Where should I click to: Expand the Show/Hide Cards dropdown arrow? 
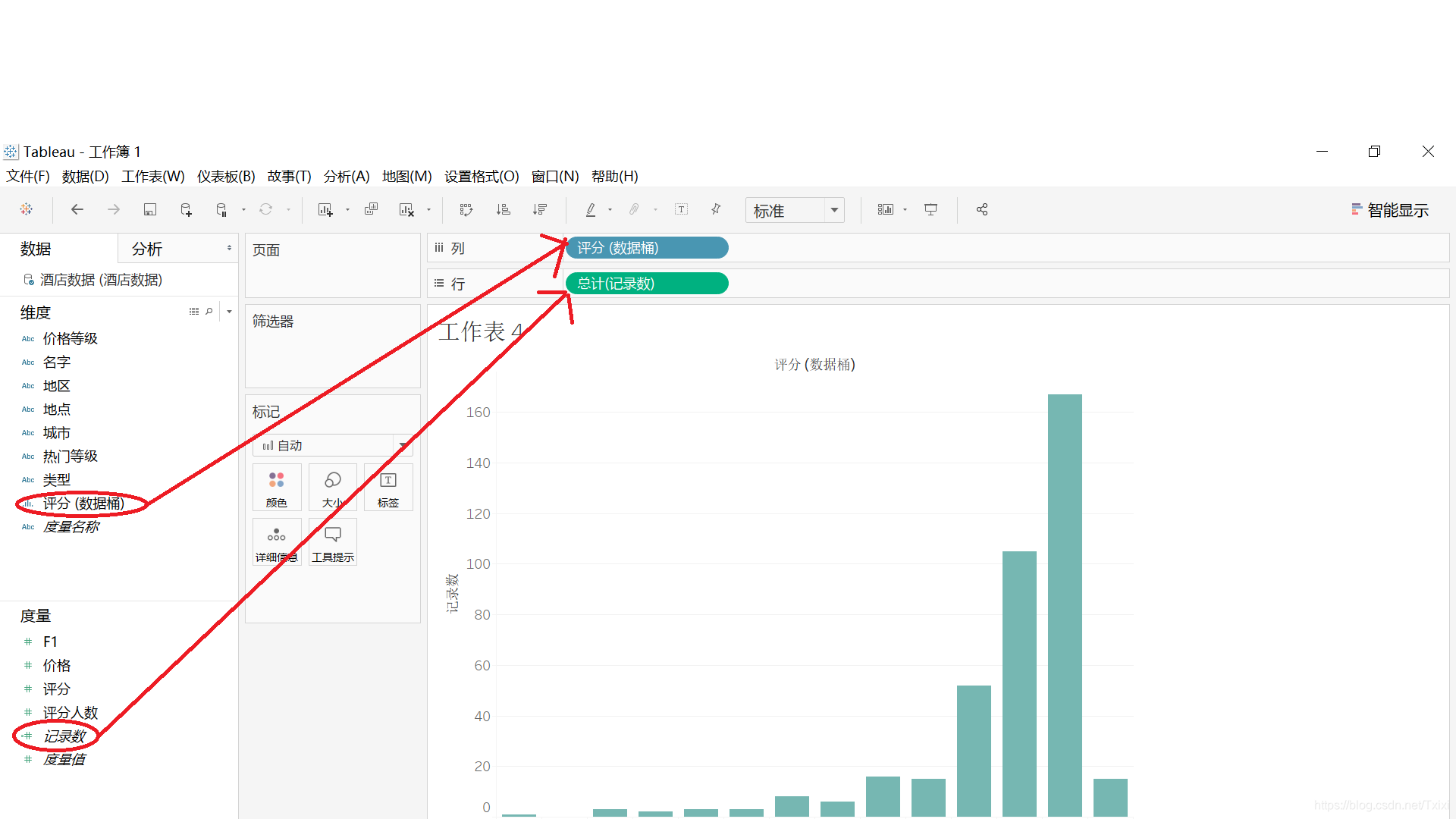point(905,210)
